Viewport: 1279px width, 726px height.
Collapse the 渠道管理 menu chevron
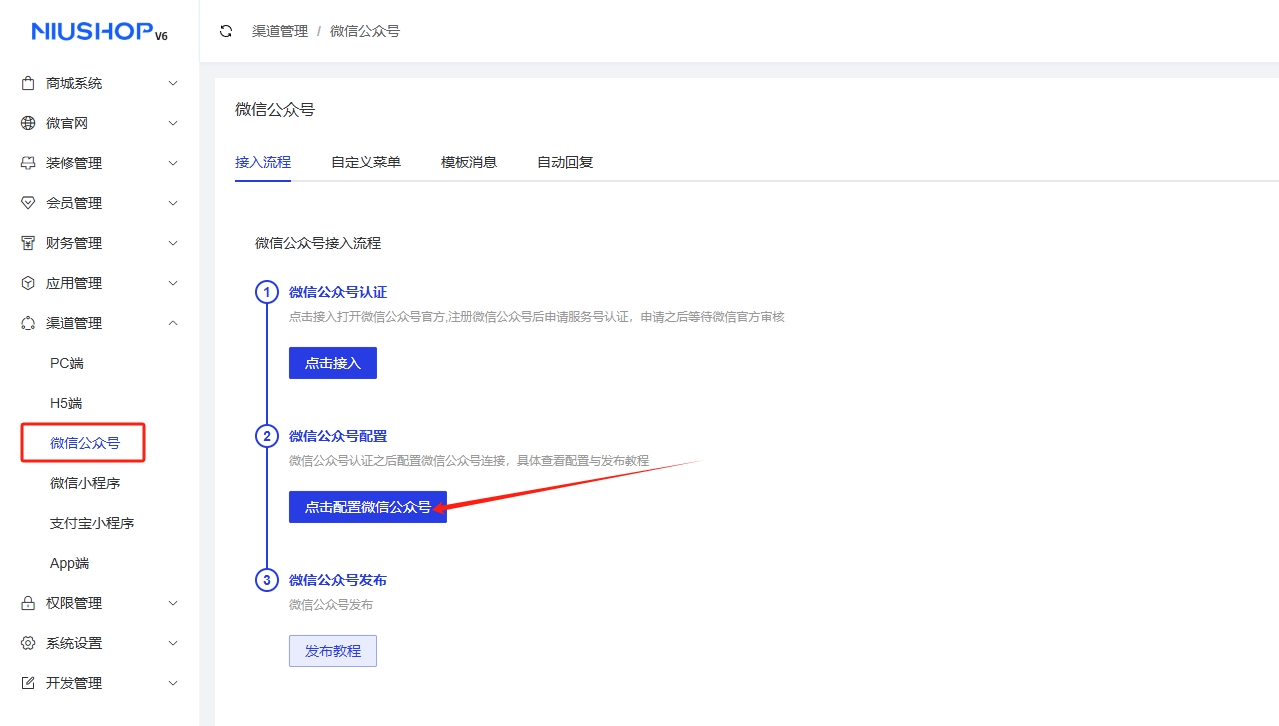coord(173,323)
